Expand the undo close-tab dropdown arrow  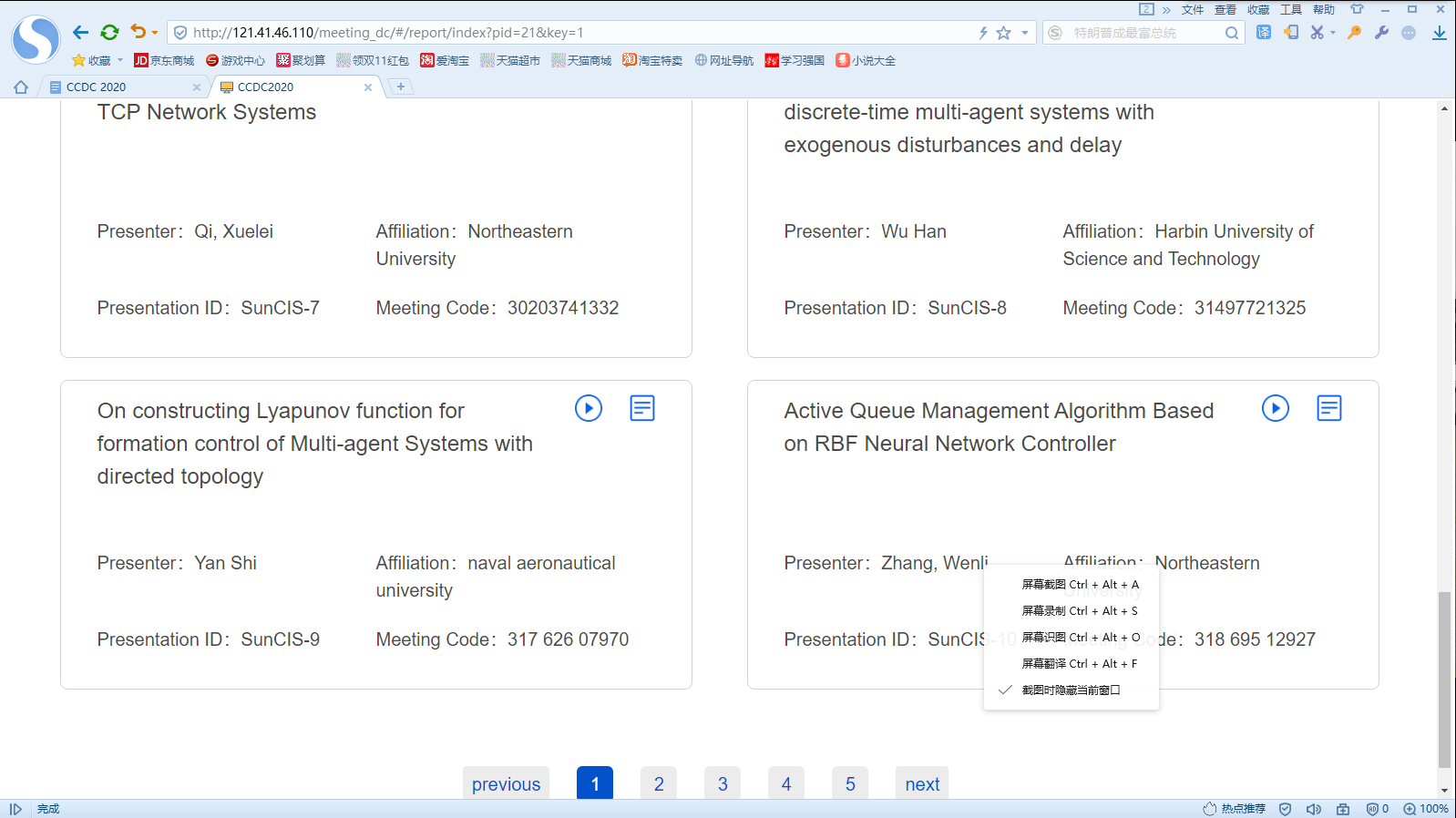(155, 33)
